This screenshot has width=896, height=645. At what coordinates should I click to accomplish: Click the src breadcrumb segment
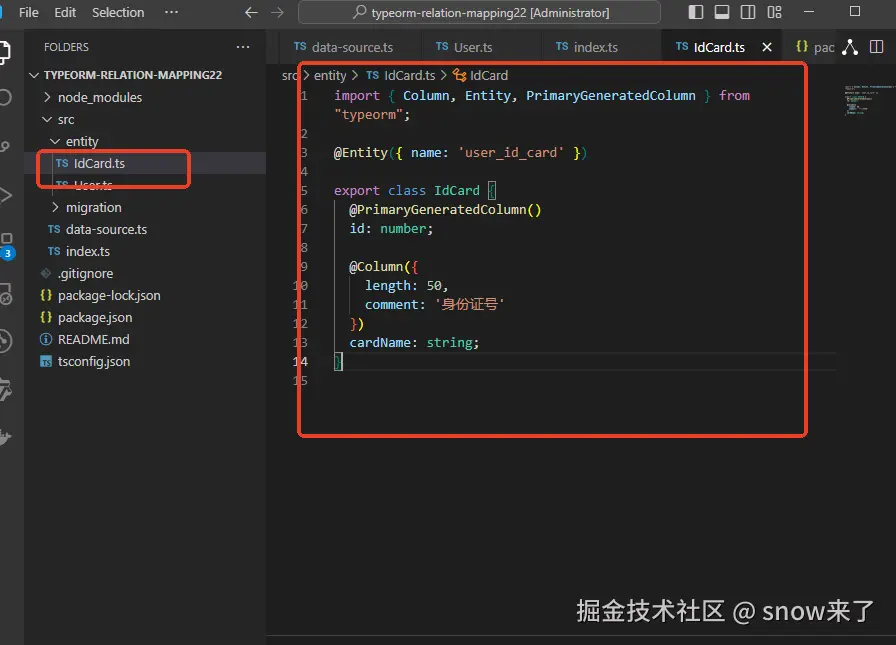(x=289, y=75)
